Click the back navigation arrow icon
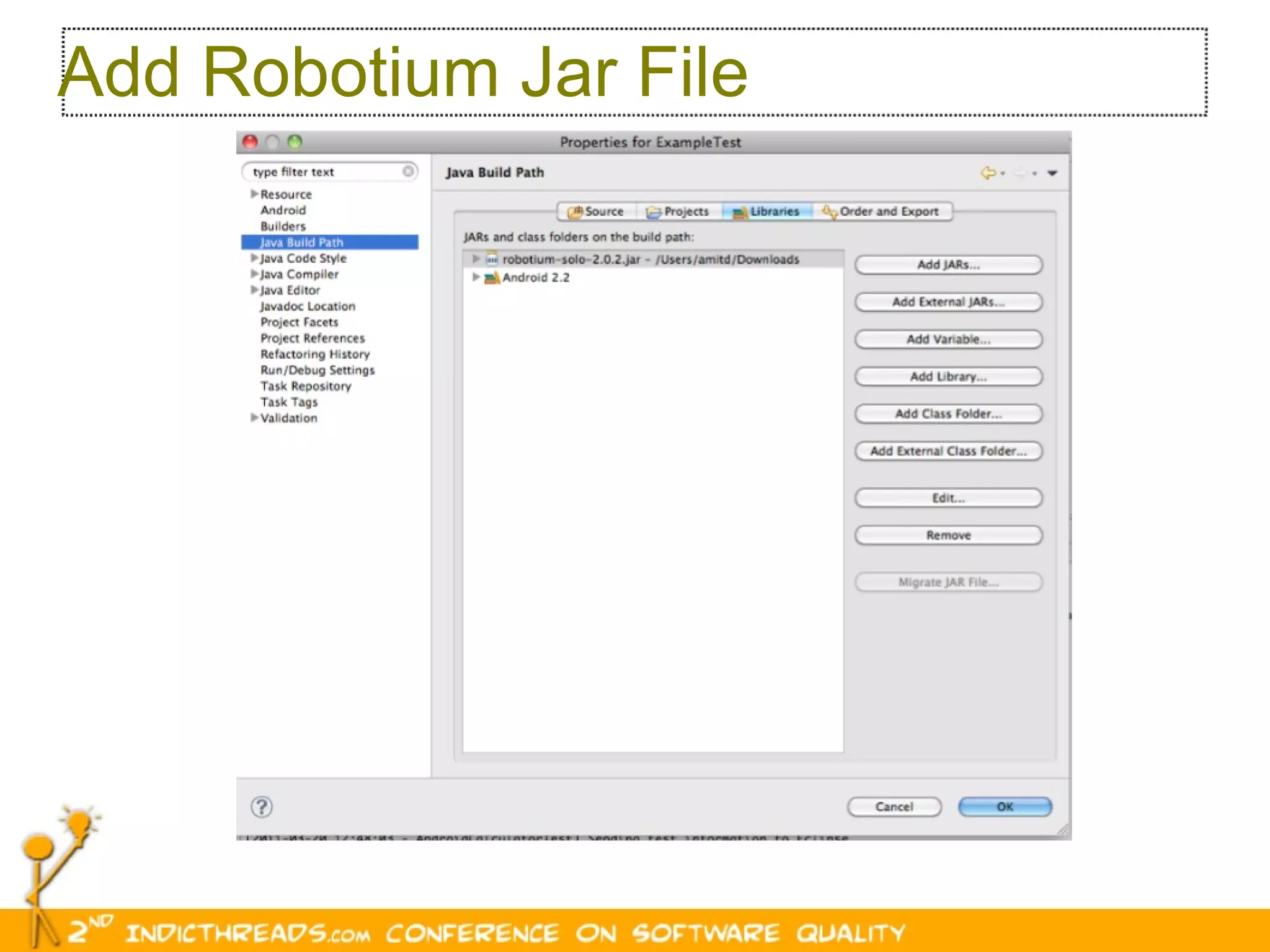Screen dimensions: 1270x952 click(x=988, y=173)
